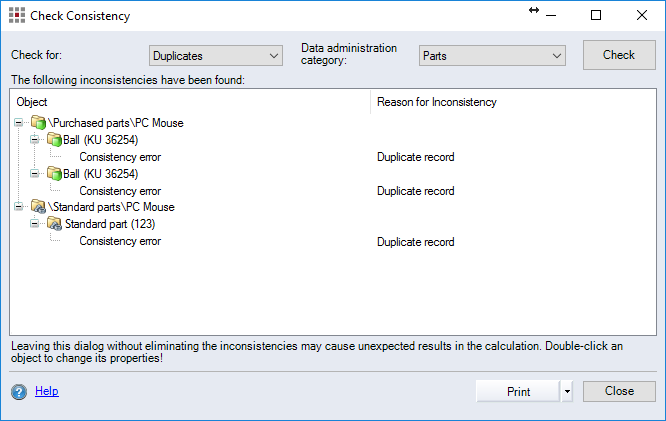Viewport: 666px width, 421px height.
Task: Collapse the \Purchased parts\PC Mouse tree node
Action: (x=19, y=123)
